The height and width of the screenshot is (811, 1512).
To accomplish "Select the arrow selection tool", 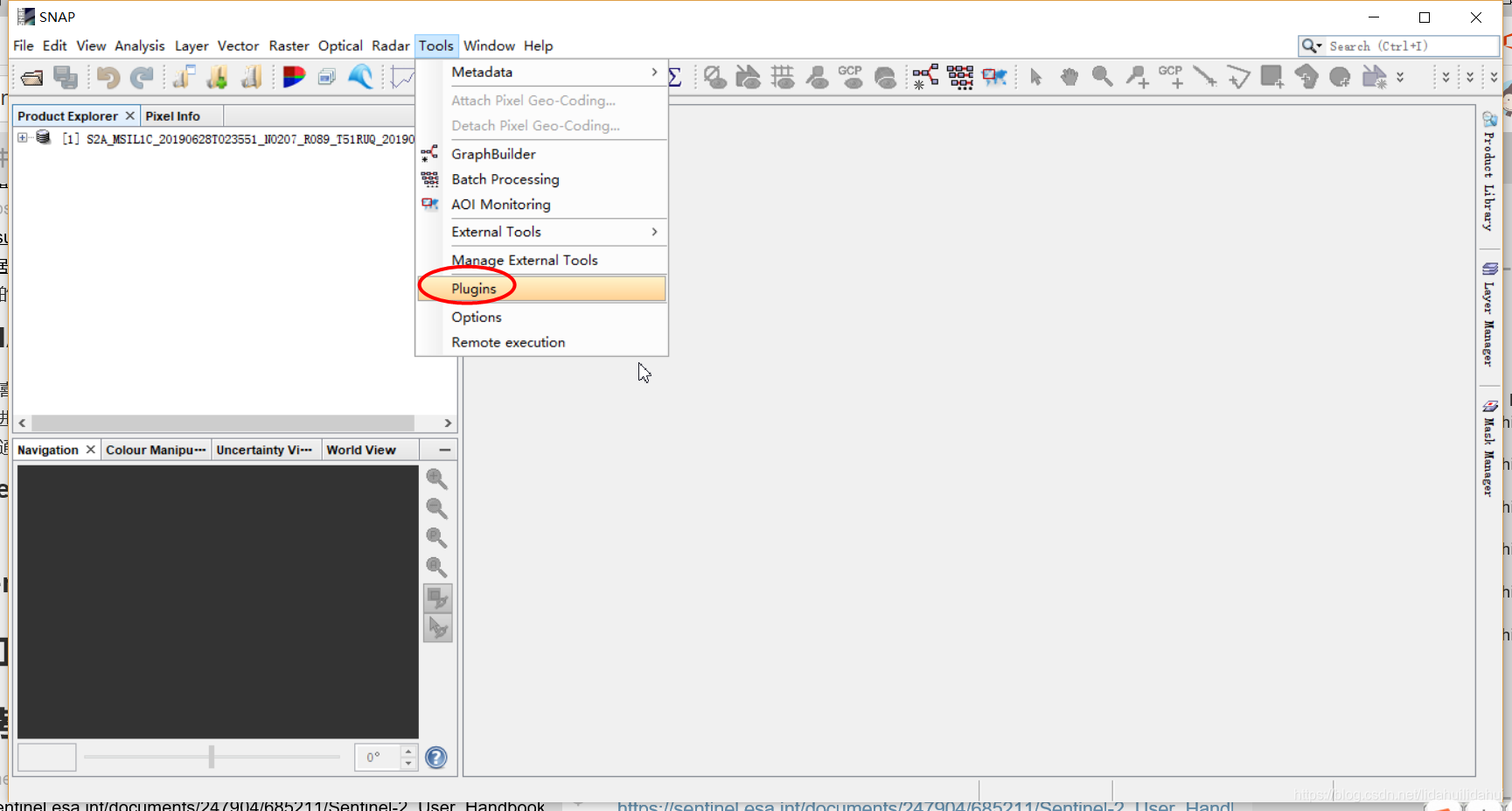I will point(1035,77).
